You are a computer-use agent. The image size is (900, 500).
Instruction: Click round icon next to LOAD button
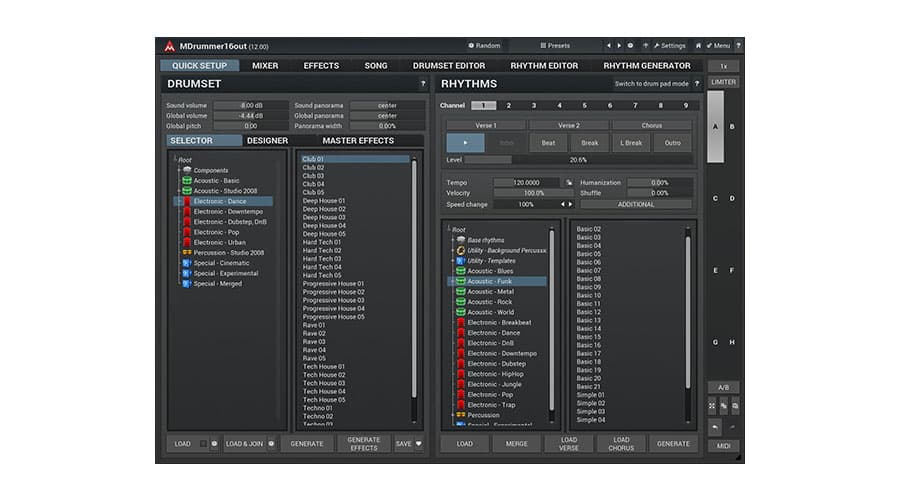pyautogui.click(x=214, y=444)
